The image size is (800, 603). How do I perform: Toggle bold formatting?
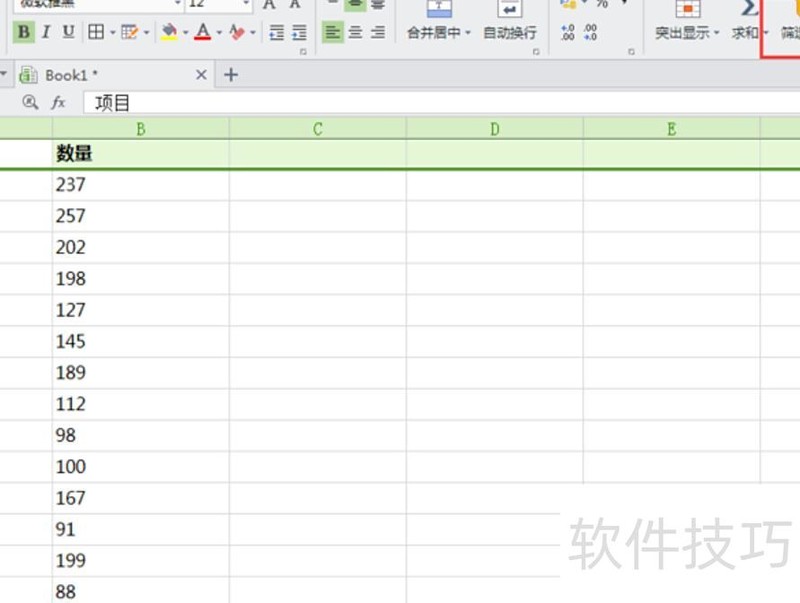tap(23, 32)
